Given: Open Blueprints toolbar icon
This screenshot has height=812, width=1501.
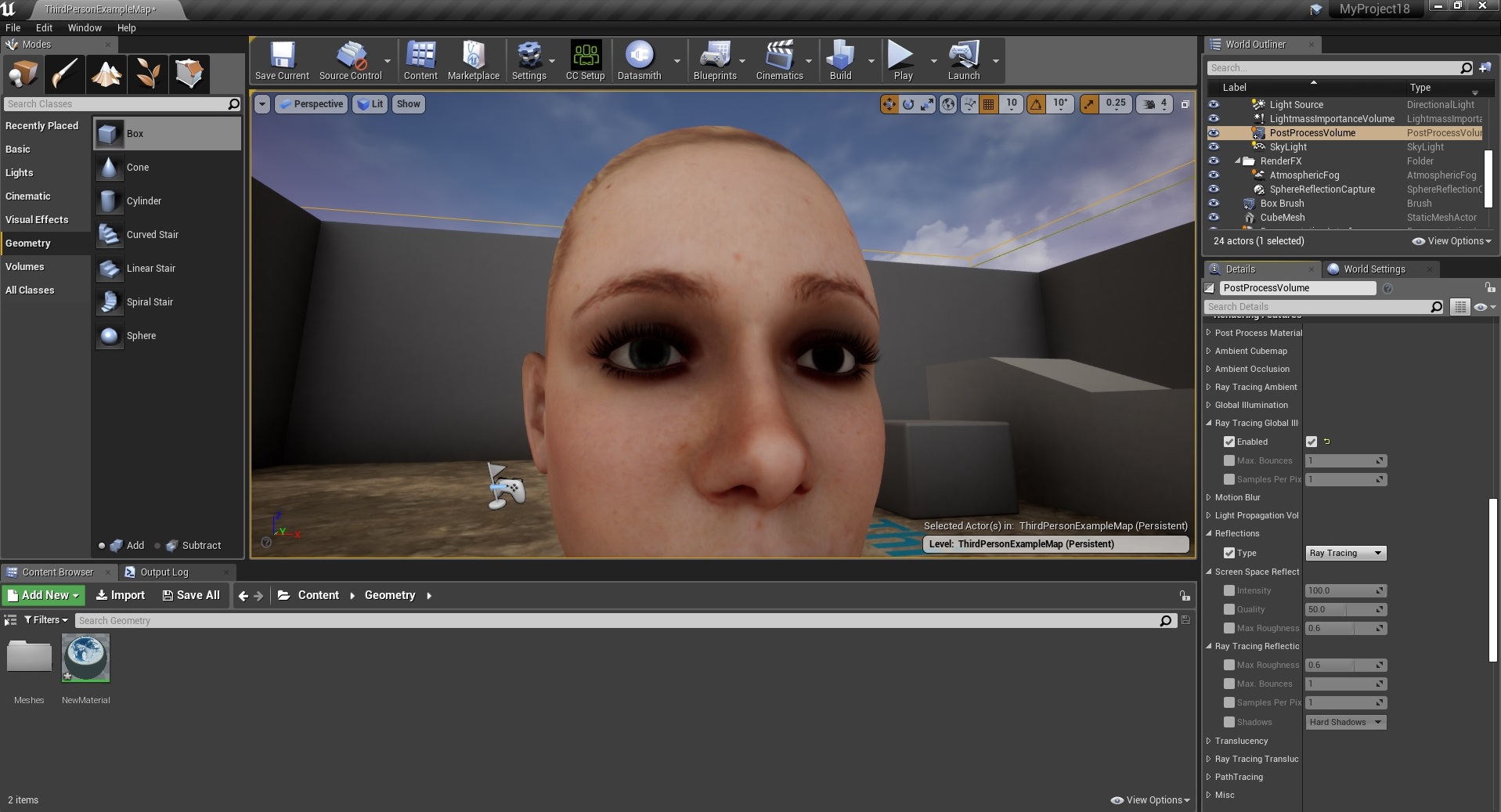Looking at the screenshot, I should click(715, 61).
